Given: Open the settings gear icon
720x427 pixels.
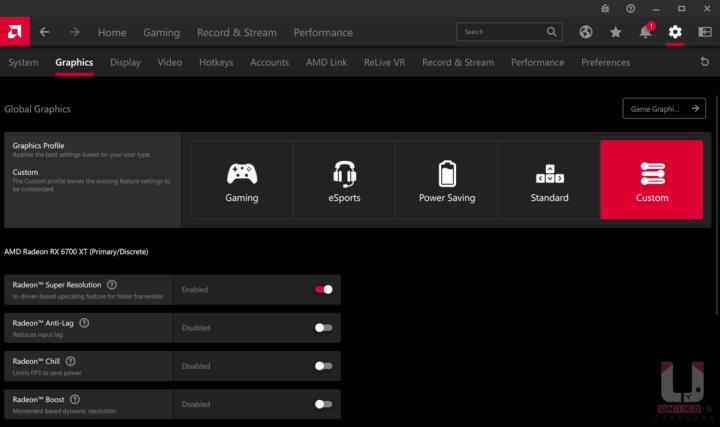Looking at the screenshot, I should point(675,32).
